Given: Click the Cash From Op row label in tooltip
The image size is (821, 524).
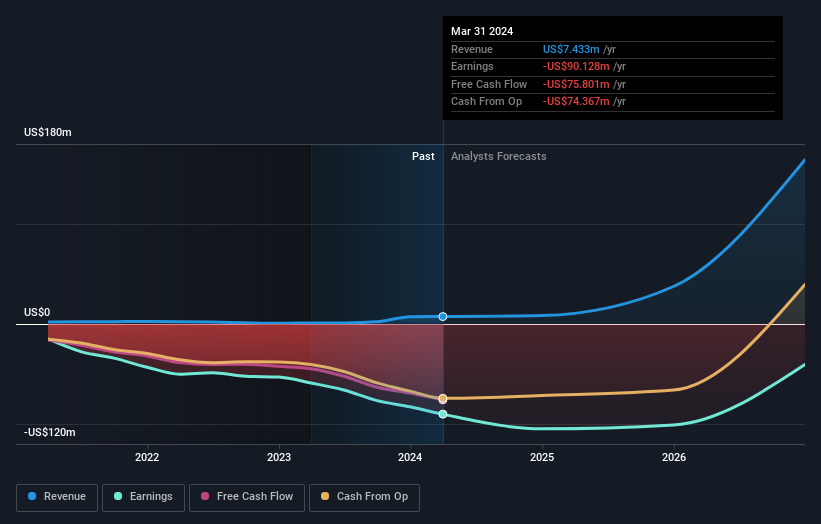Looking at the screenshot, I should click(x=486, y=102).
